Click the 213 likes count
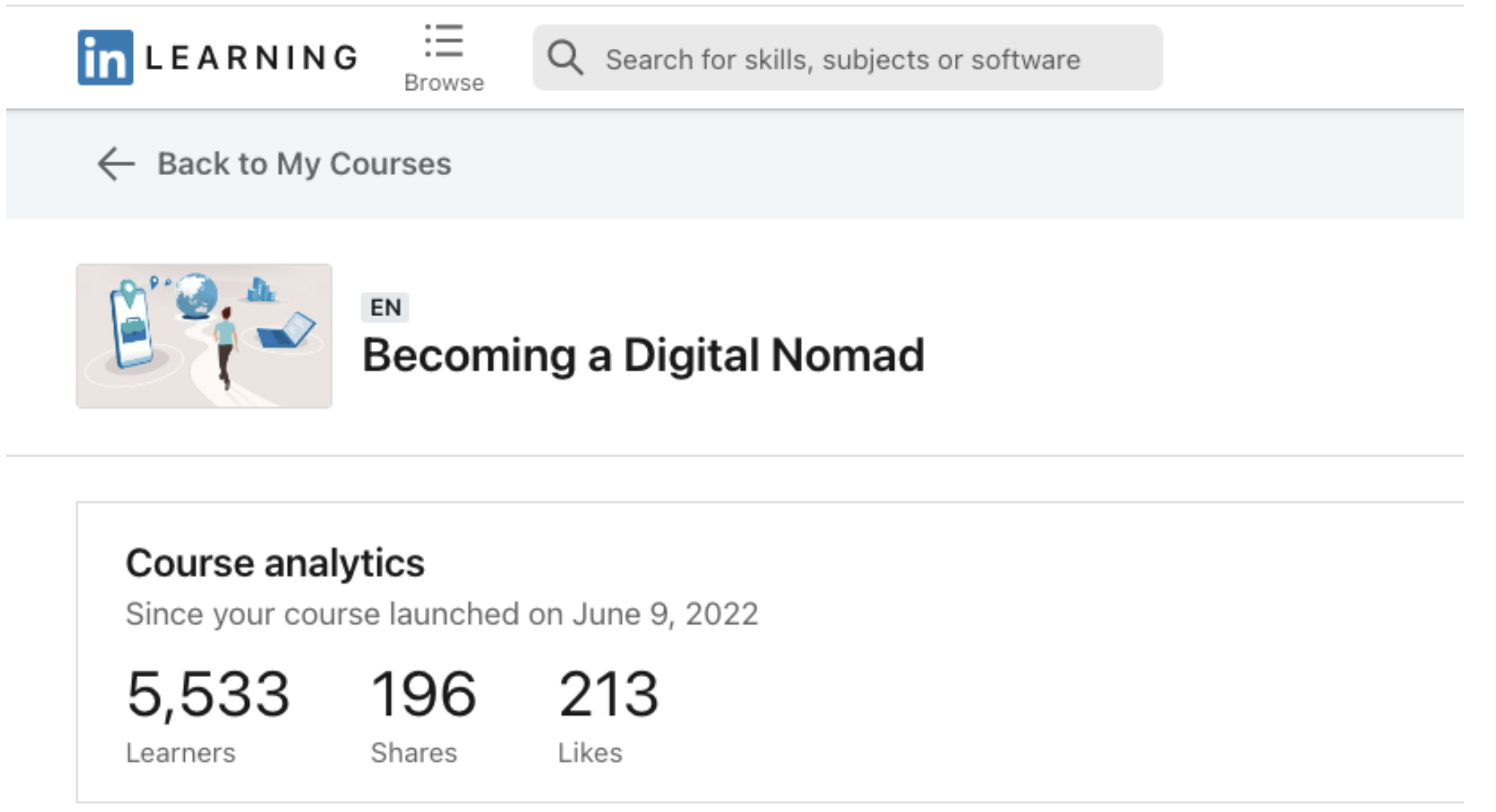Screen dimensions: 1496x812 click(x=608, y=694)
